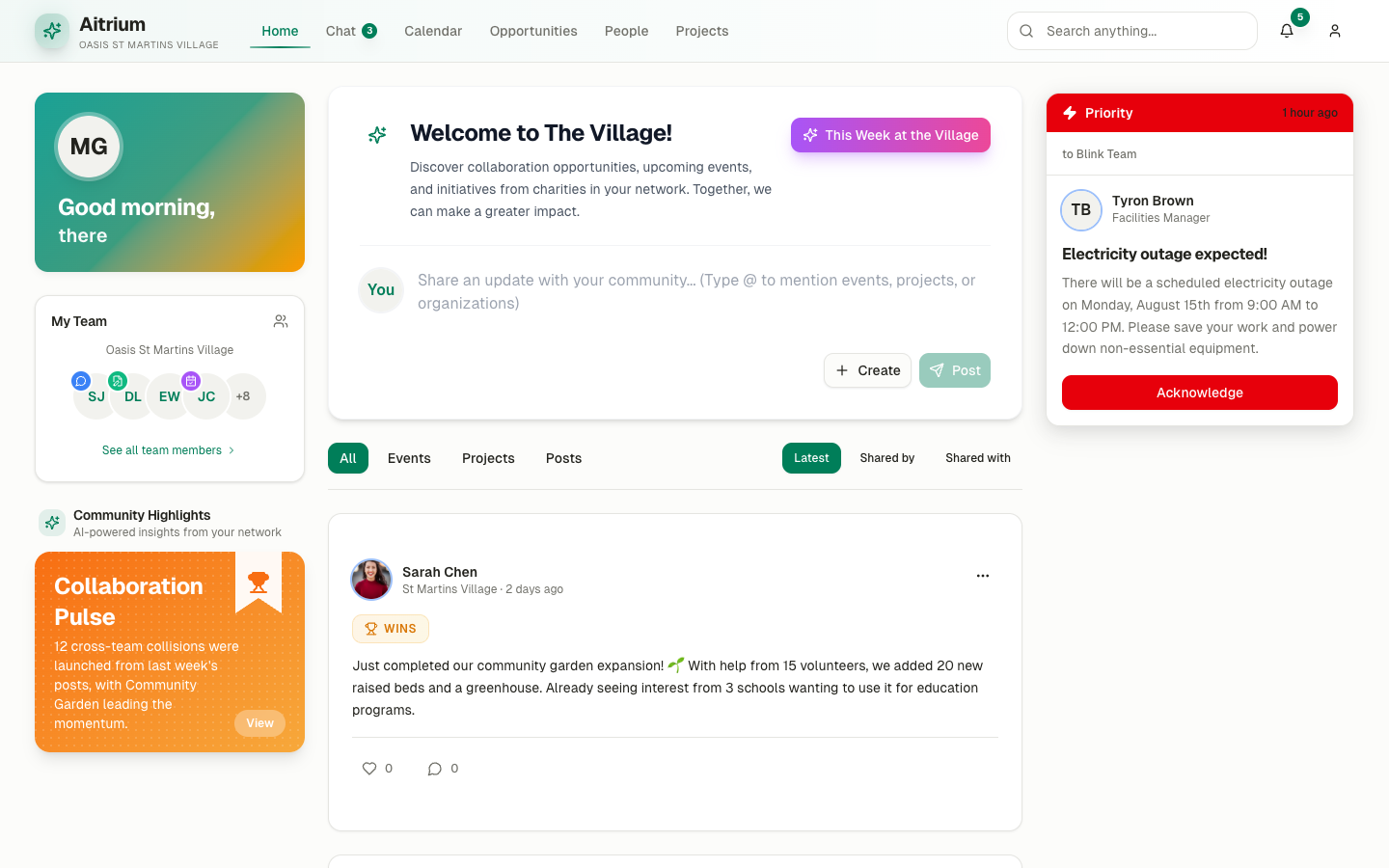The height and width of the screenshot is (868, 1389).
Task: Click the Collaboration Pulse trophy badge
Action: [x=259, y=583]
